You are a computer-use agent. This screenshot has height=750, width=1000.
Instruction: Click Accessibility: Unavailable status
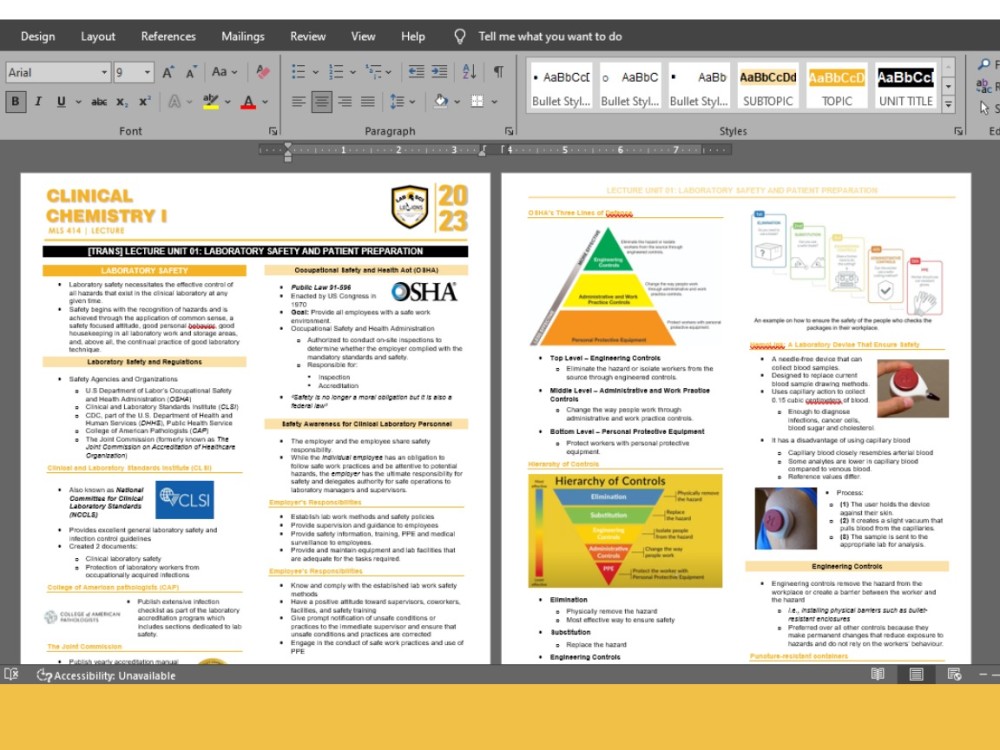pos(106,675)
